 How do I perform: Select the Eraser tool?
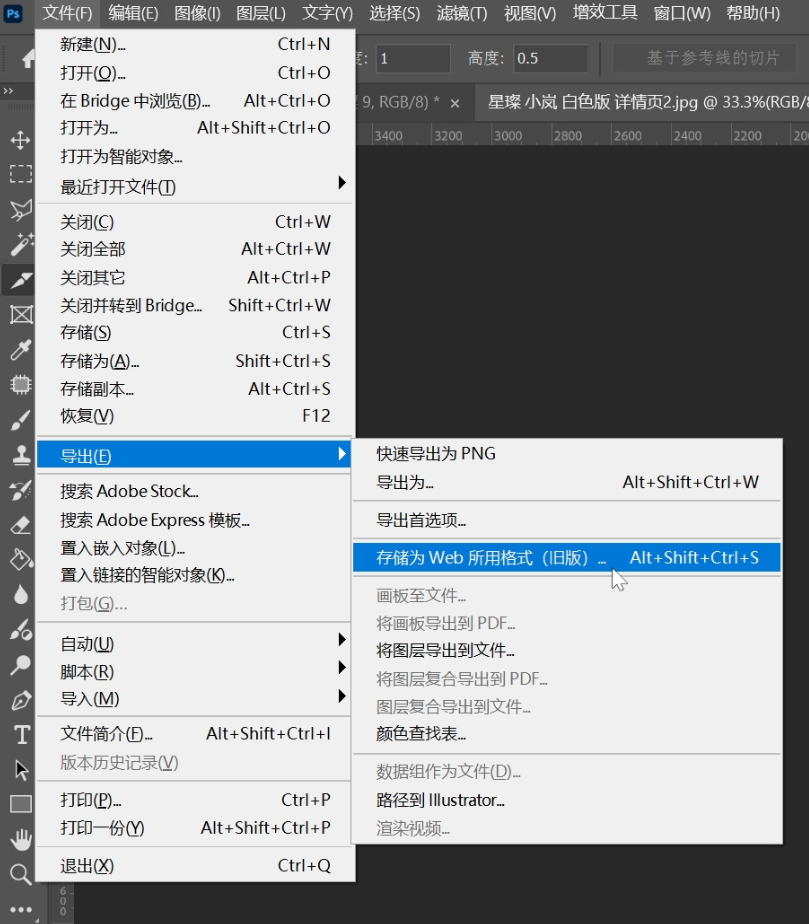click(20, 524)
